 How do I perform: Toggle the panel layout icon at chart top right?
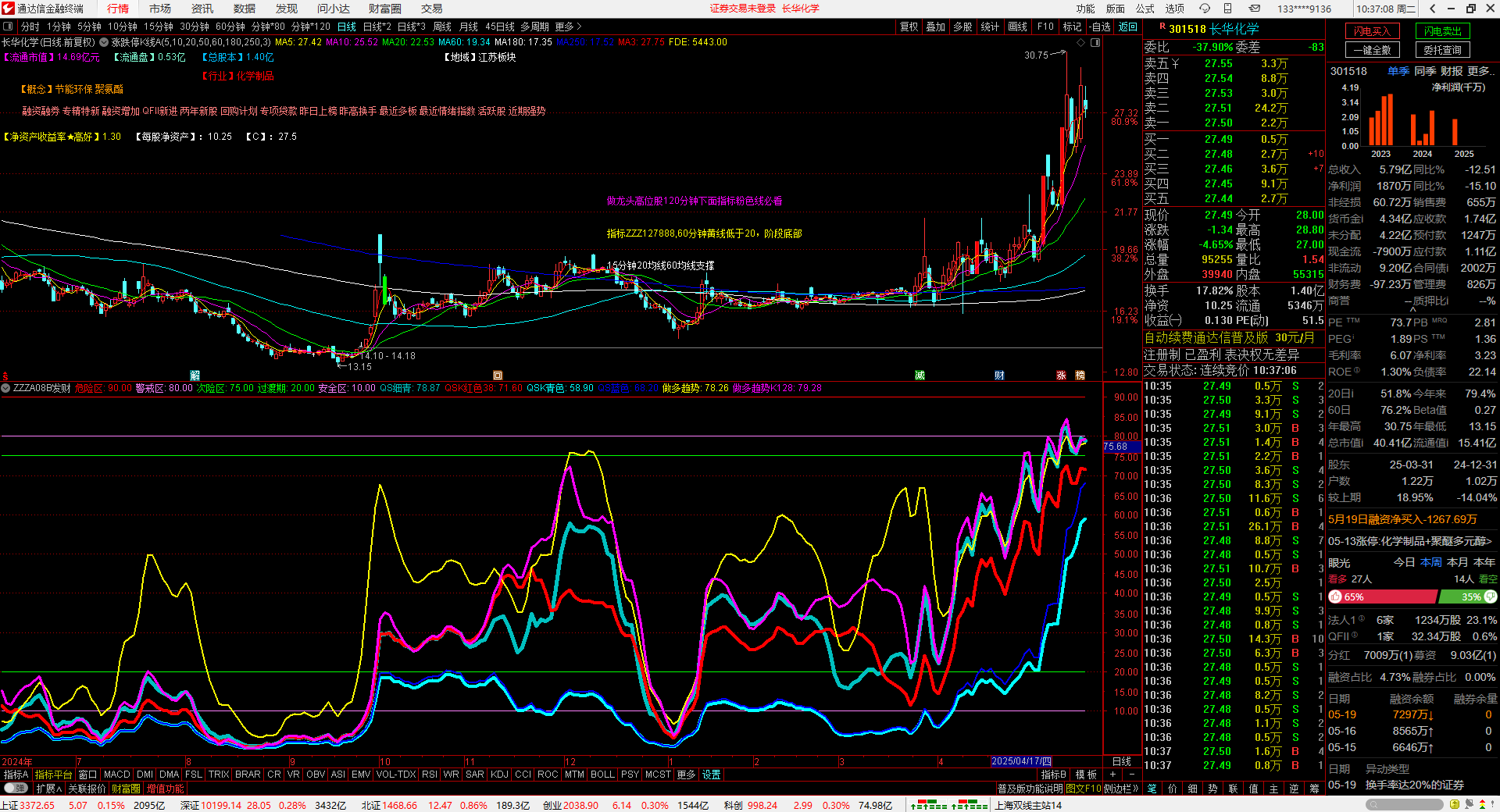pos(1095,42)
